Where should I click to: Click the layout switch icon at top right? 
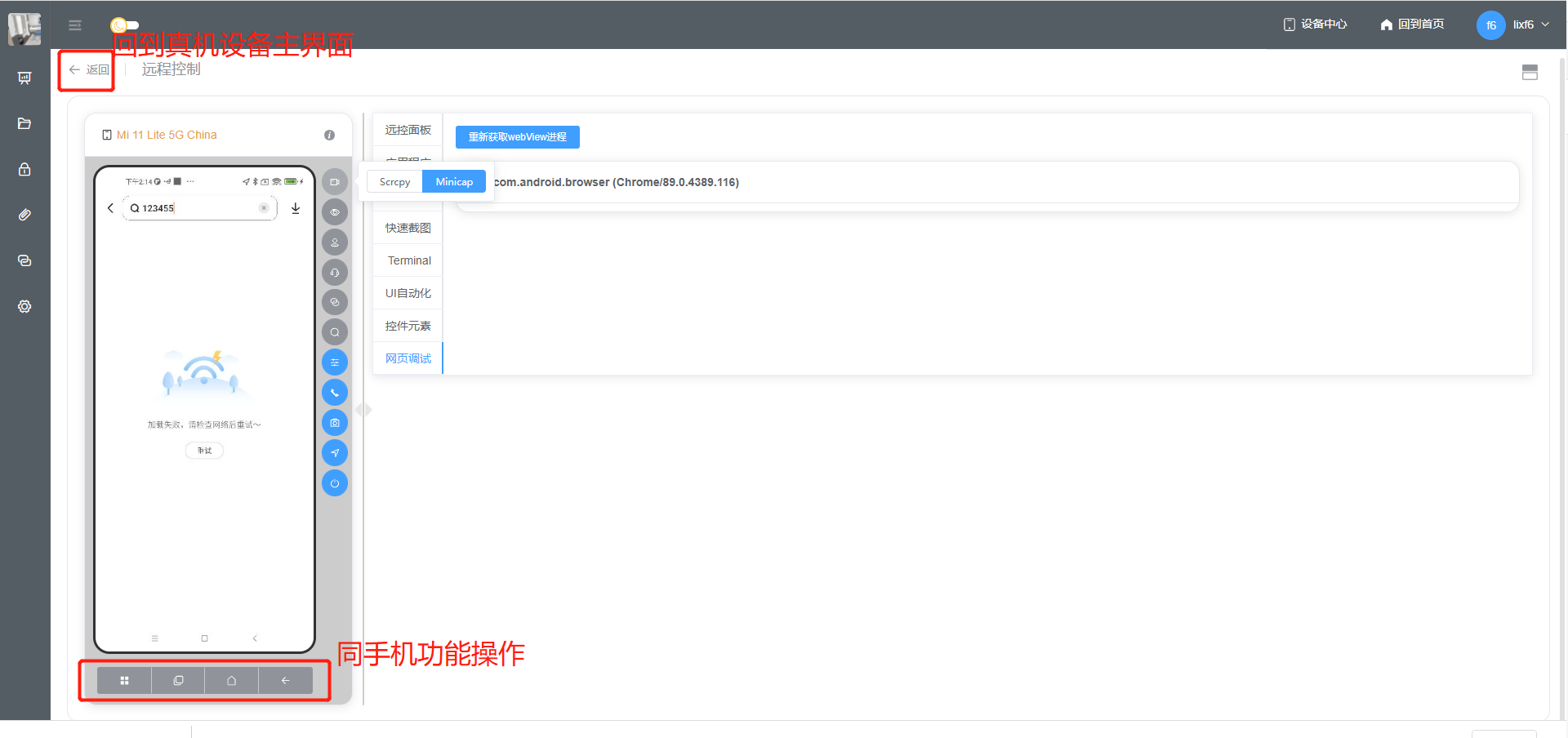pos(1530,72)
